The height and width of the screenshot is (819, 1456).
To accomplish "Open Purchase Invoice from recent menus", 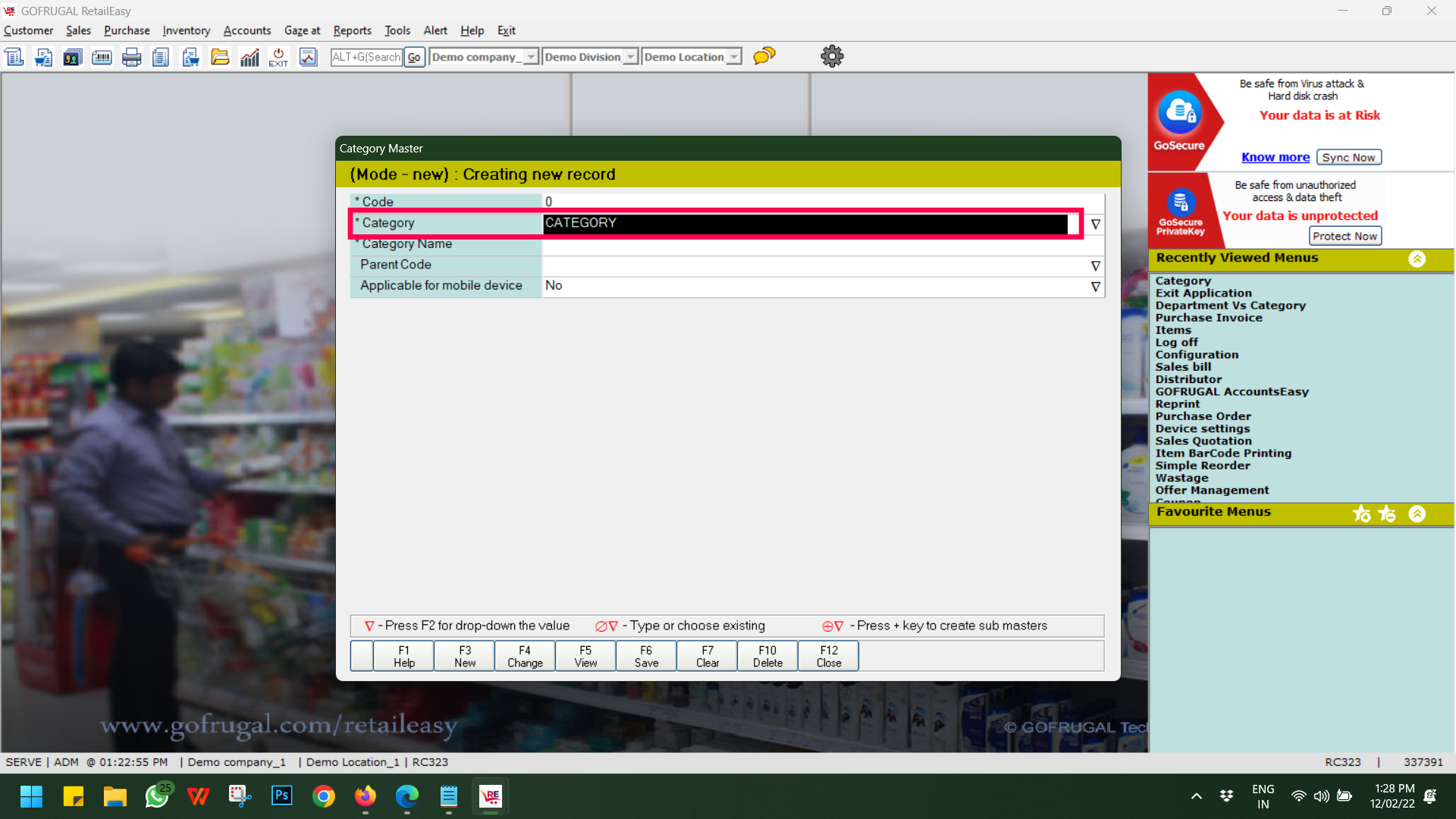I will point(1208,318).
